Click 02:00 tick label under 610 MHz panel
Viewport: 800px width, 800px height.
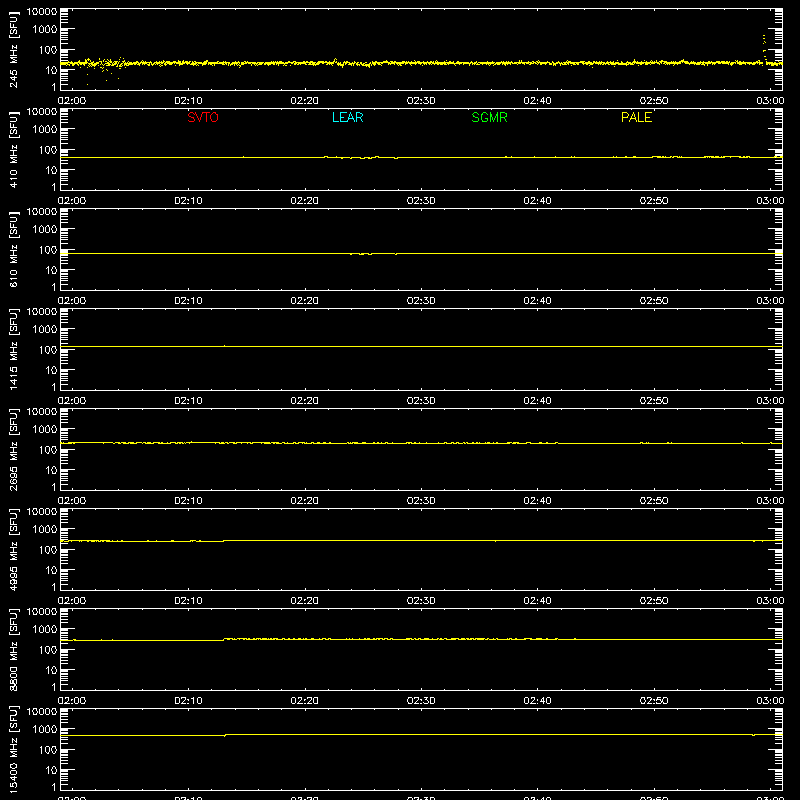(x=72, y=301)
